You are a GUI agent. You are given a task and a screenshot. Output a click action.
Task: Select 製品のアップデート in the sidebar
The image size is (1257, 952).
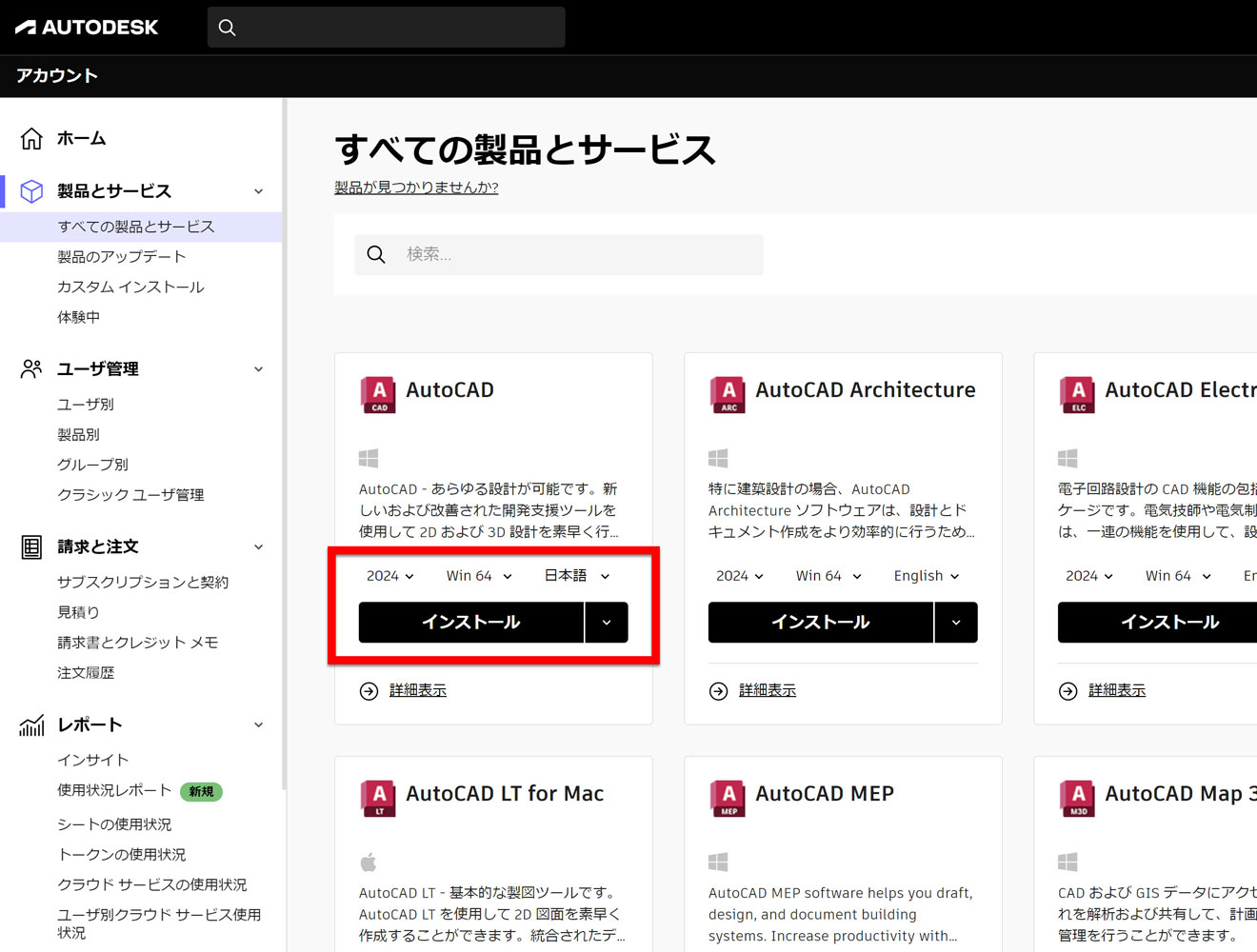[123, 256]
